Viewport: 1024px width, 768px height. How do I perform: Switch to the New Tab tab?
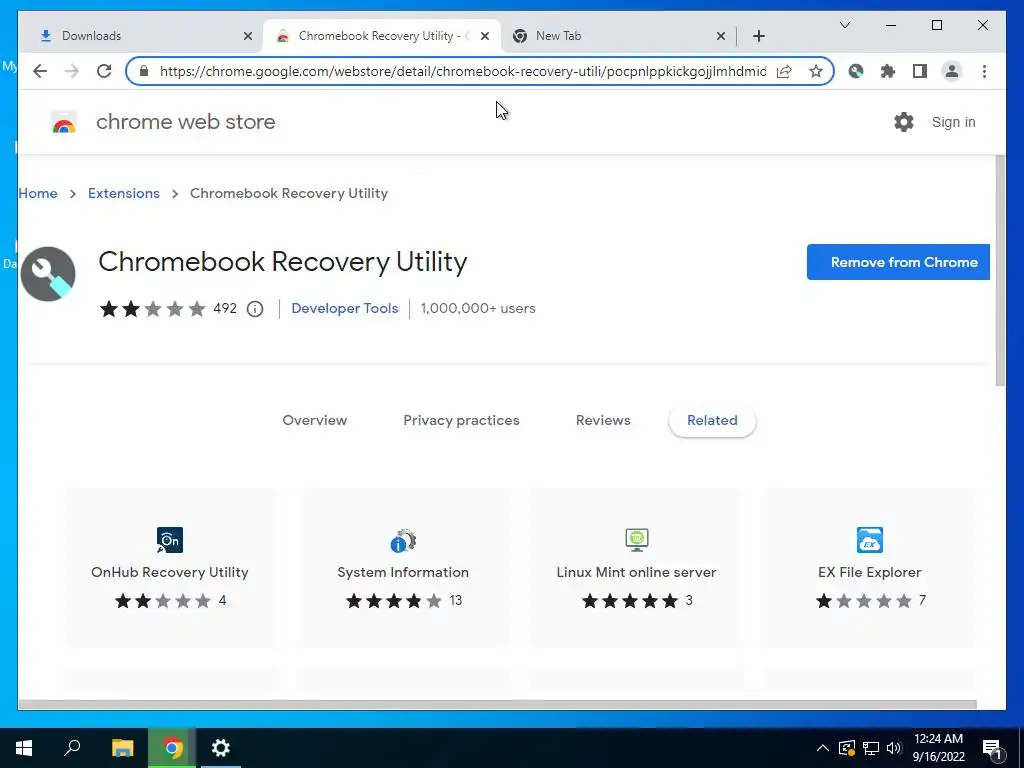point(618,36)
